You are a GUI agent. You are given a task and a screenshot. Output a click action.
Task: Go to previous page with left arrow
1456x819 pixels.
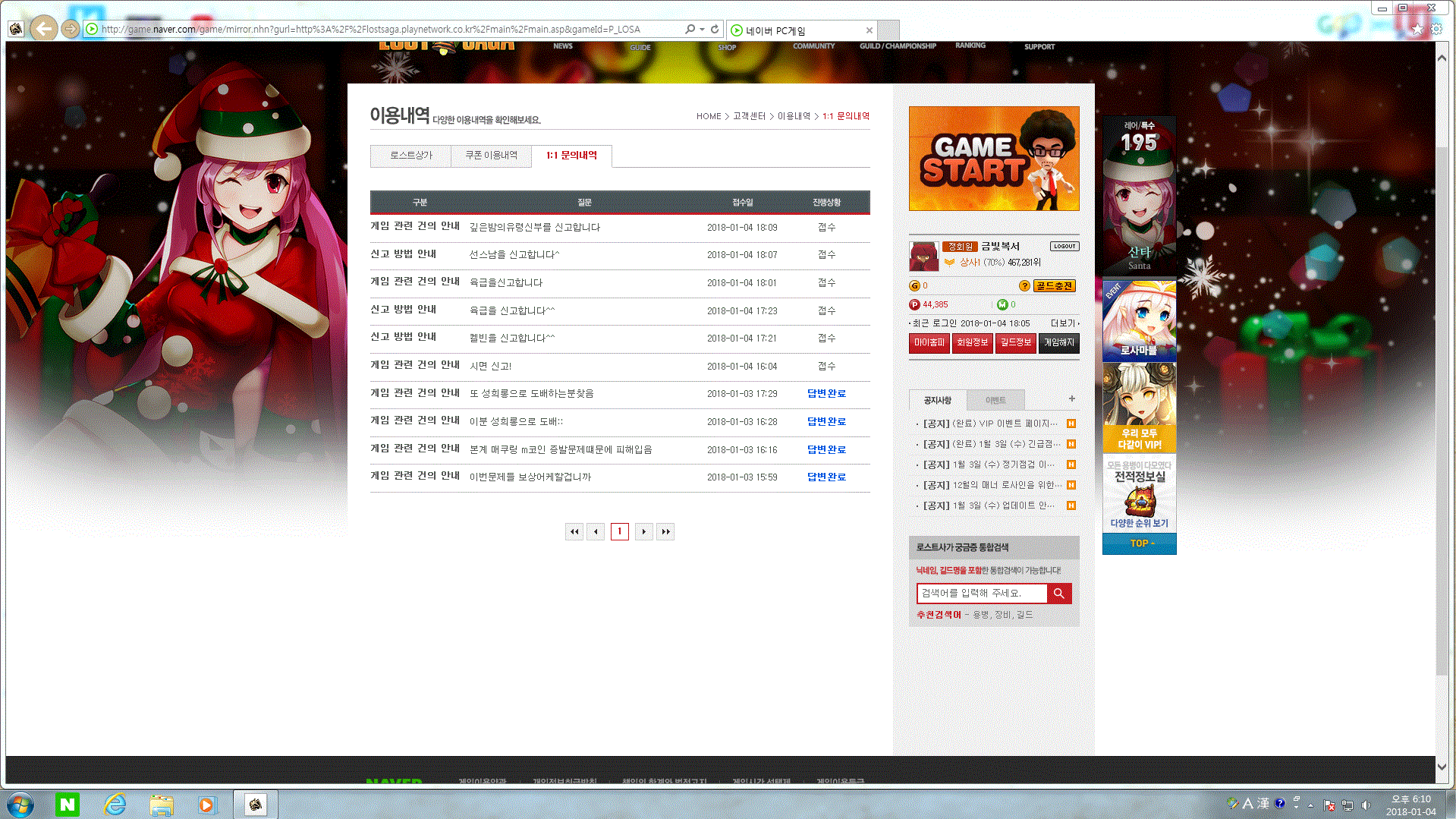(x=596, y=532)
